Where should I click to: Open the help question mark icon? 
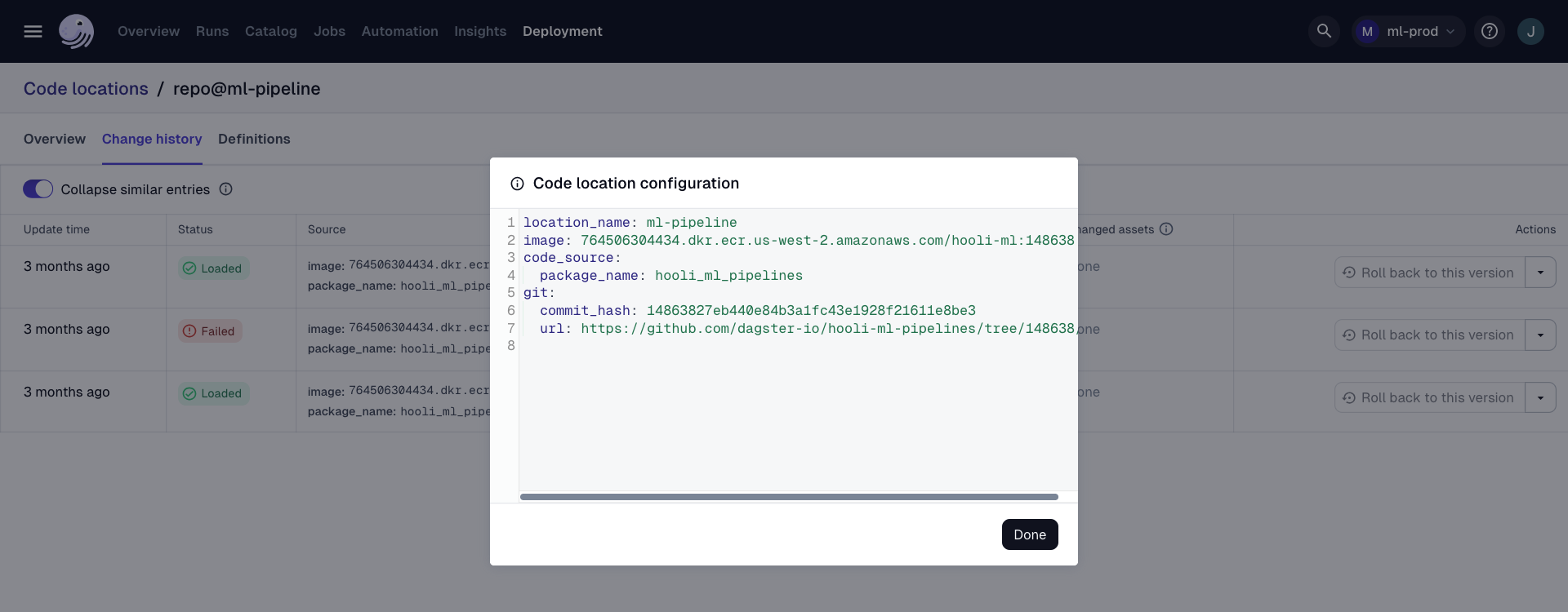tap(1490, 31)
